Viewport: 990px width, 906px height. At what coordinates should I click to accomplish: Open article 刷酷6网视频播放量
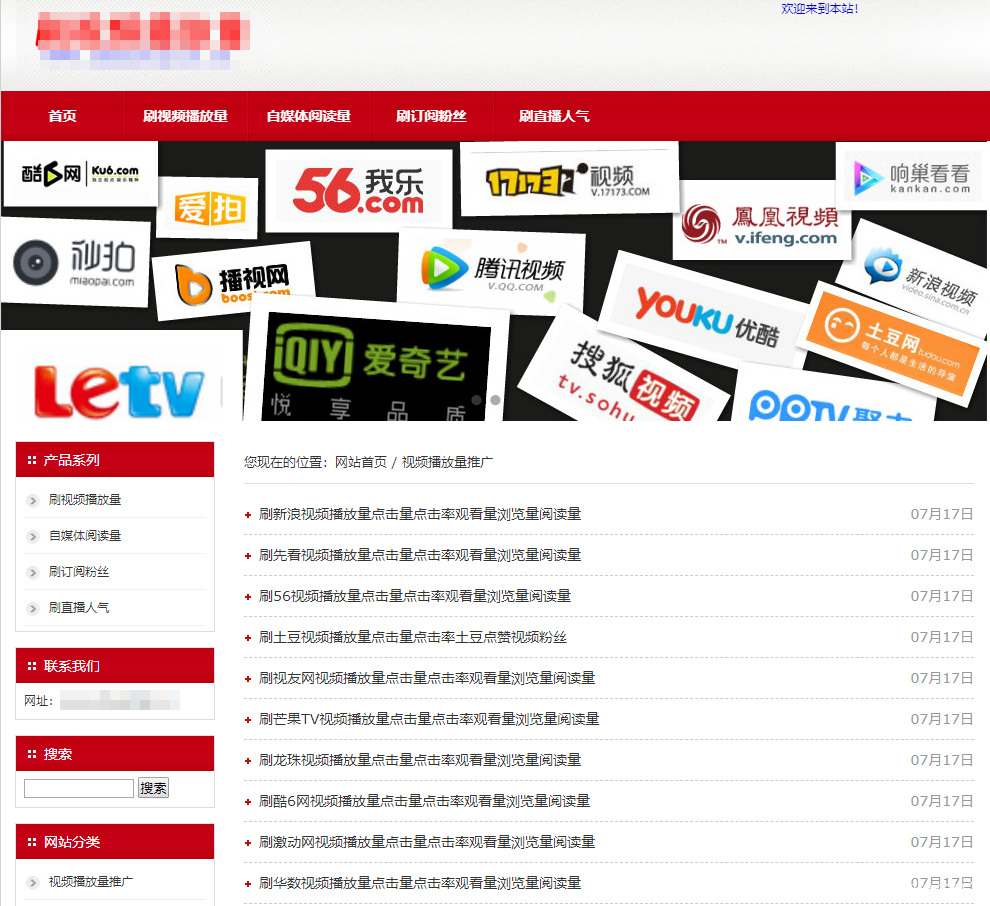click(x=424, y=801)
